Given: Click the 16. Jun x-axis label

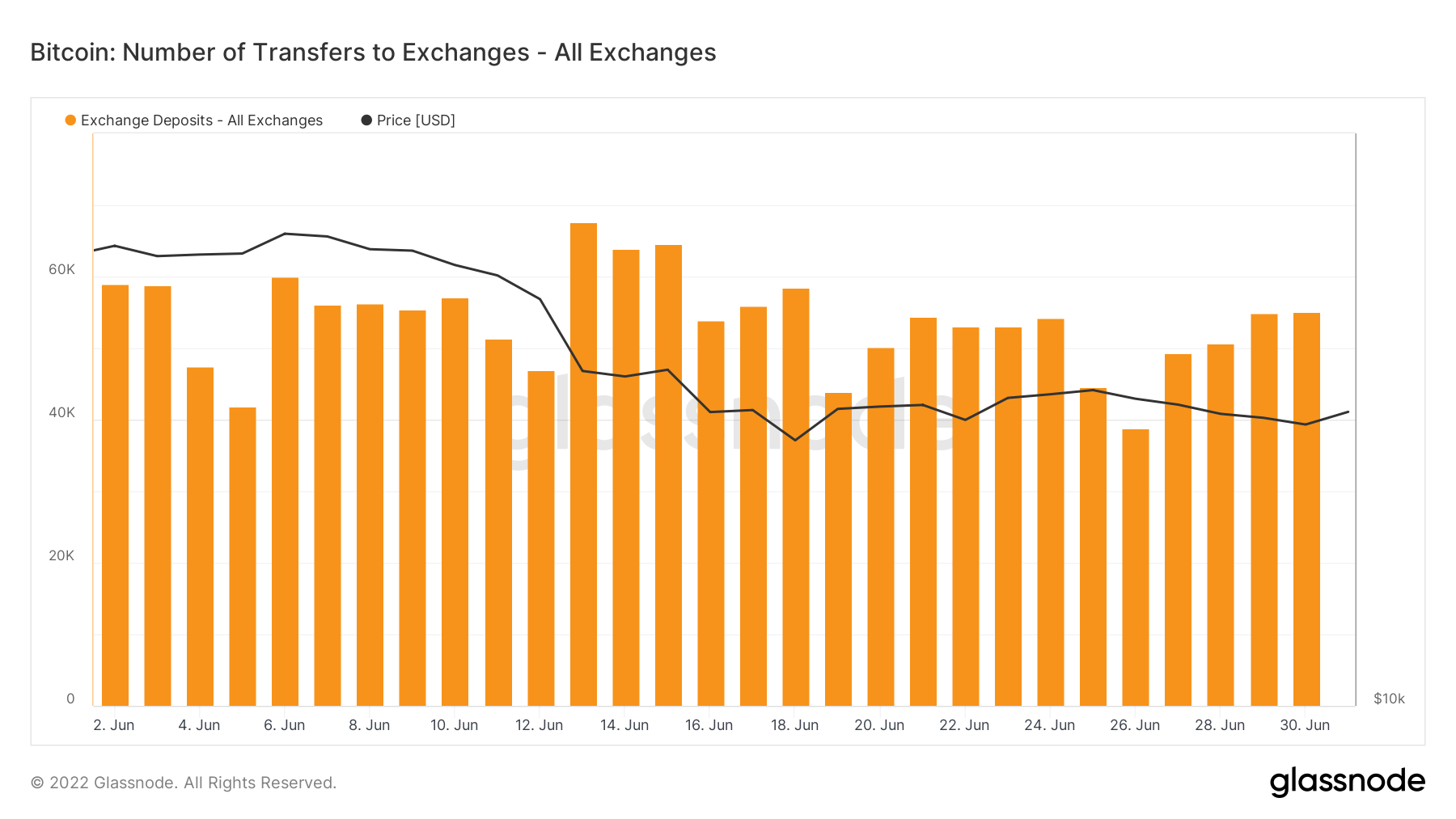Looking at the screenshot, I should [x=709, y=725].
